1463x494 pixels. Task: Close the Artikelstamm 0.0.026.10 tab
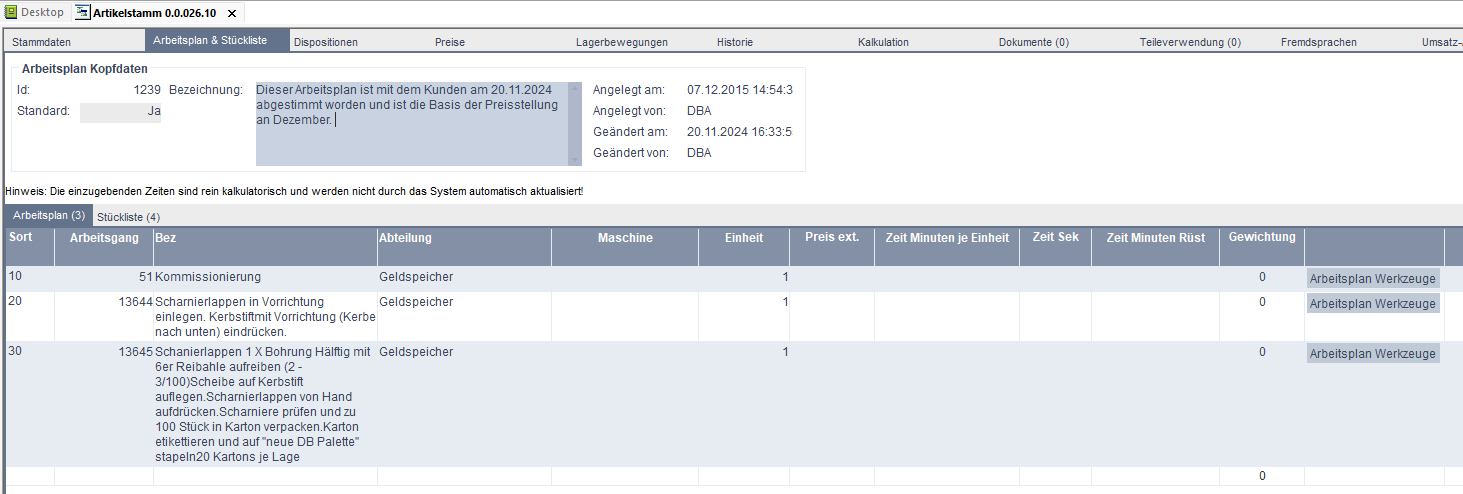coord(232,13)
